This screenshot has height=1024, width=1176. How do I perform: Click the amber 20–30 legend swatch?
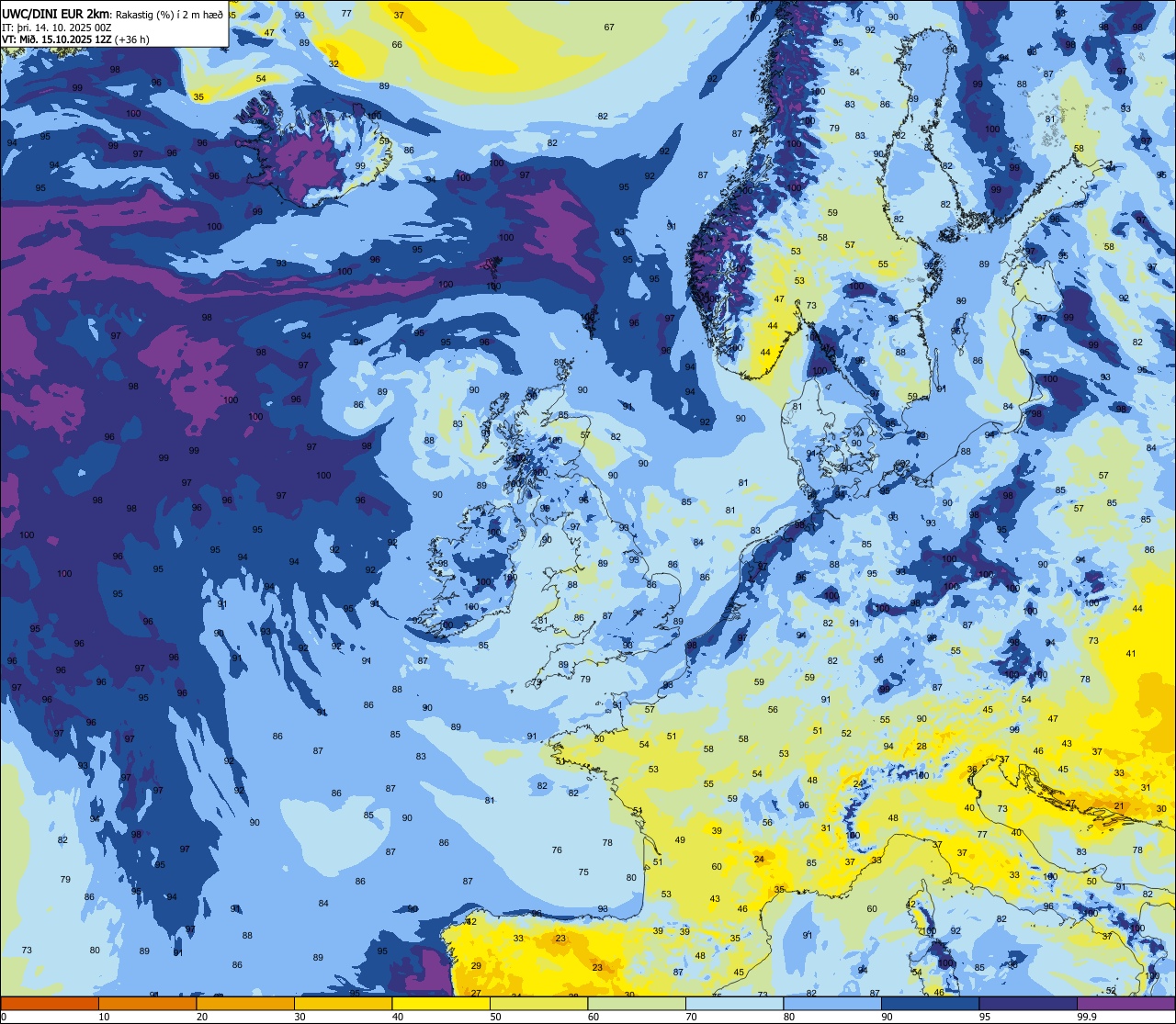tap(245, 1004)
